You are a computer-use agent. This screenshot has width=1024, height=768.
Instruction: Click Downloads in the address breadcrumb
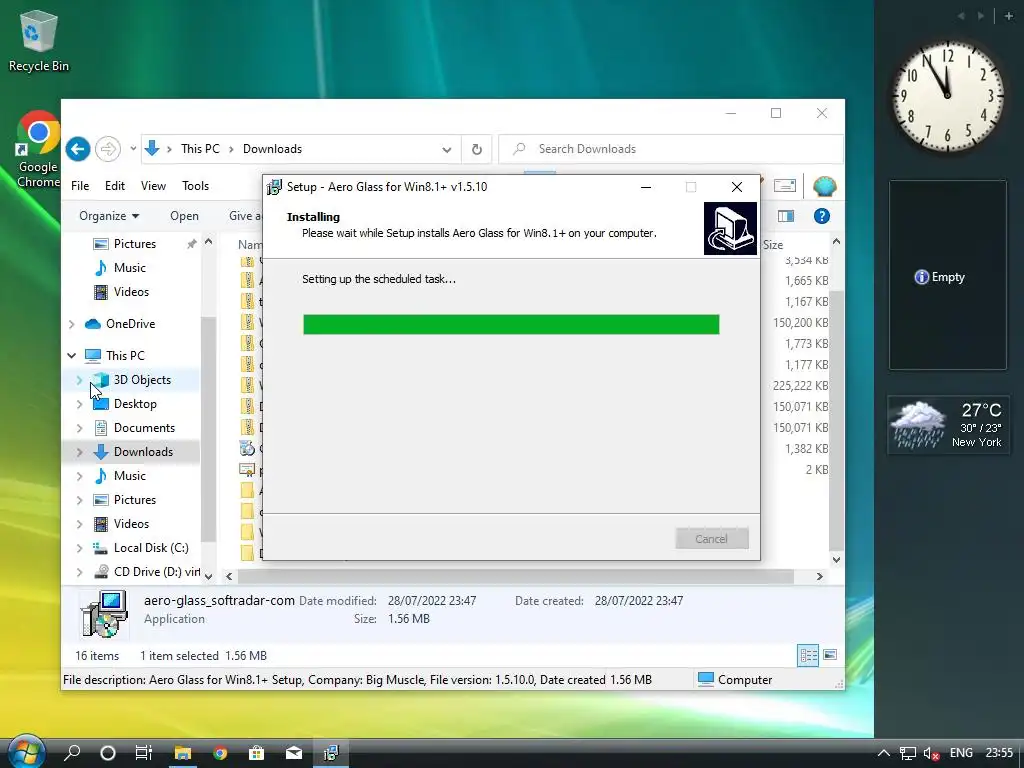[272, 149]
